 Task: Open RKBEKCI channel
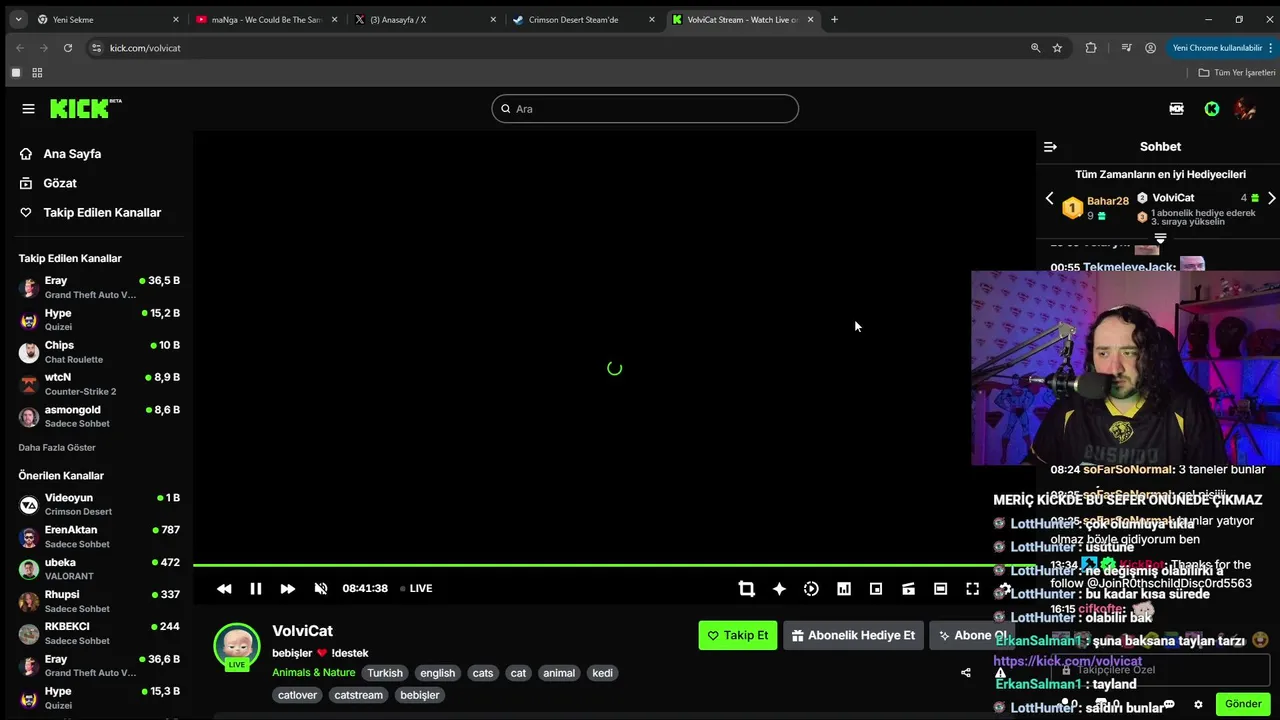[99, 633]
